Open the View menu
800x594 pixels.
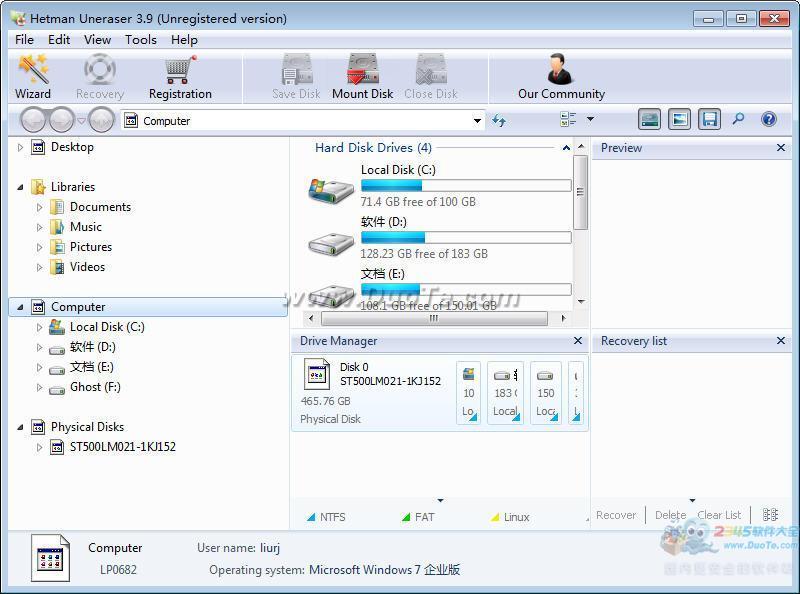(x=97, y=40)
